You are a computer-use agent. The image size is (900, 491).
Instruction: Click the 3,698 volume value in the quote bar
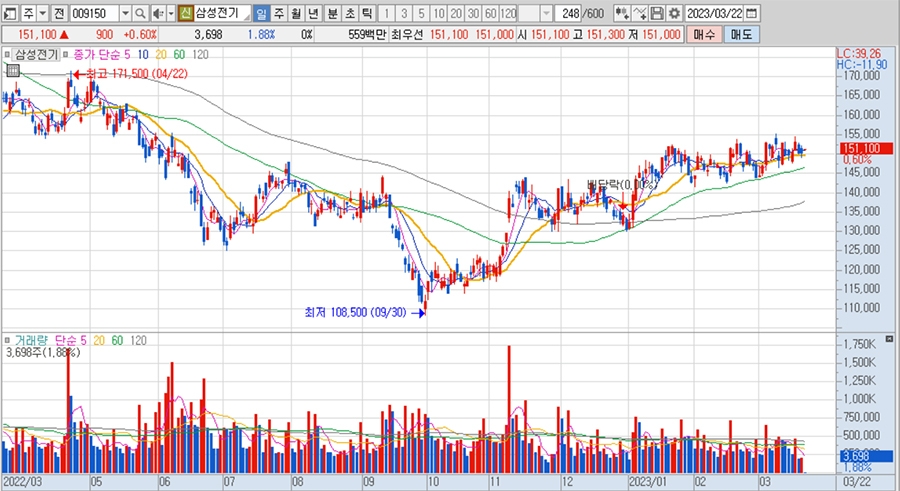pyautogui.click(x=208, y=34)
